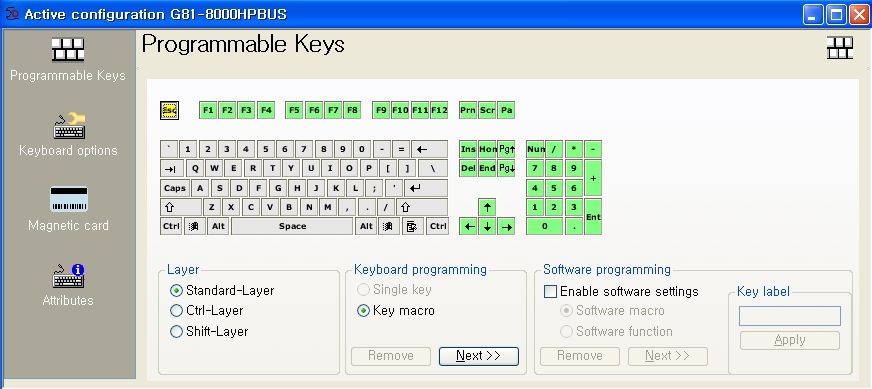
Task: Select the left Shift key
Action: click(181, 207)
